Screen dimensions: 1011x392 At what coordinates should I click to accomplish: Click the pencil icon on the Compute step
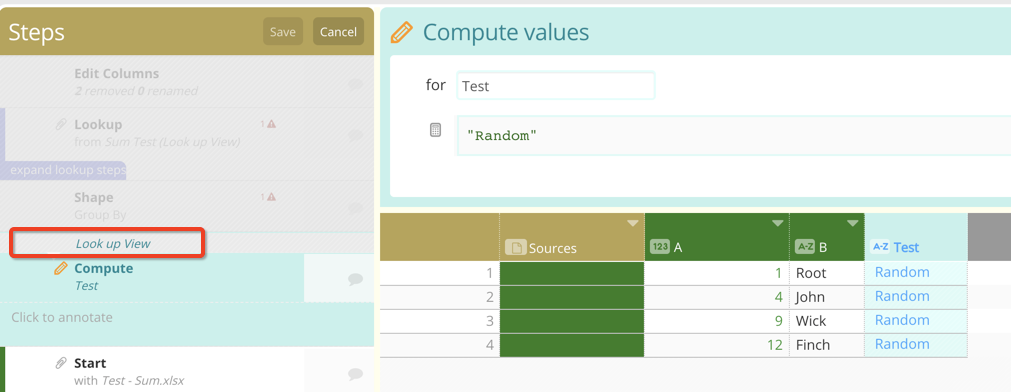61,268
